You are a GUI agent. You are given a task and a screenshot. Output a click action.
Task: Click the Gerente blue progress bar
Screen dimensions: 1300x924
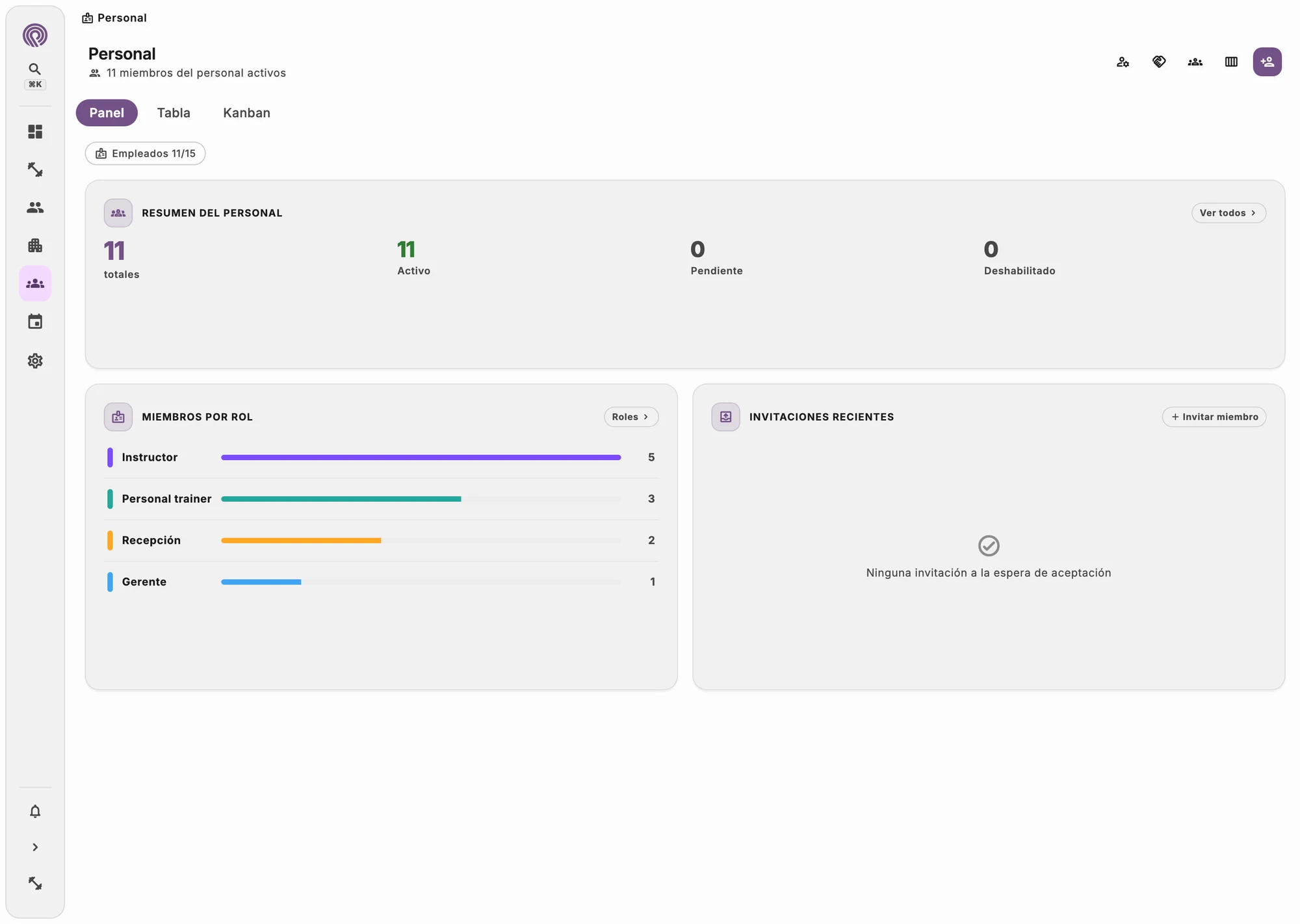[x=261, y=582]
